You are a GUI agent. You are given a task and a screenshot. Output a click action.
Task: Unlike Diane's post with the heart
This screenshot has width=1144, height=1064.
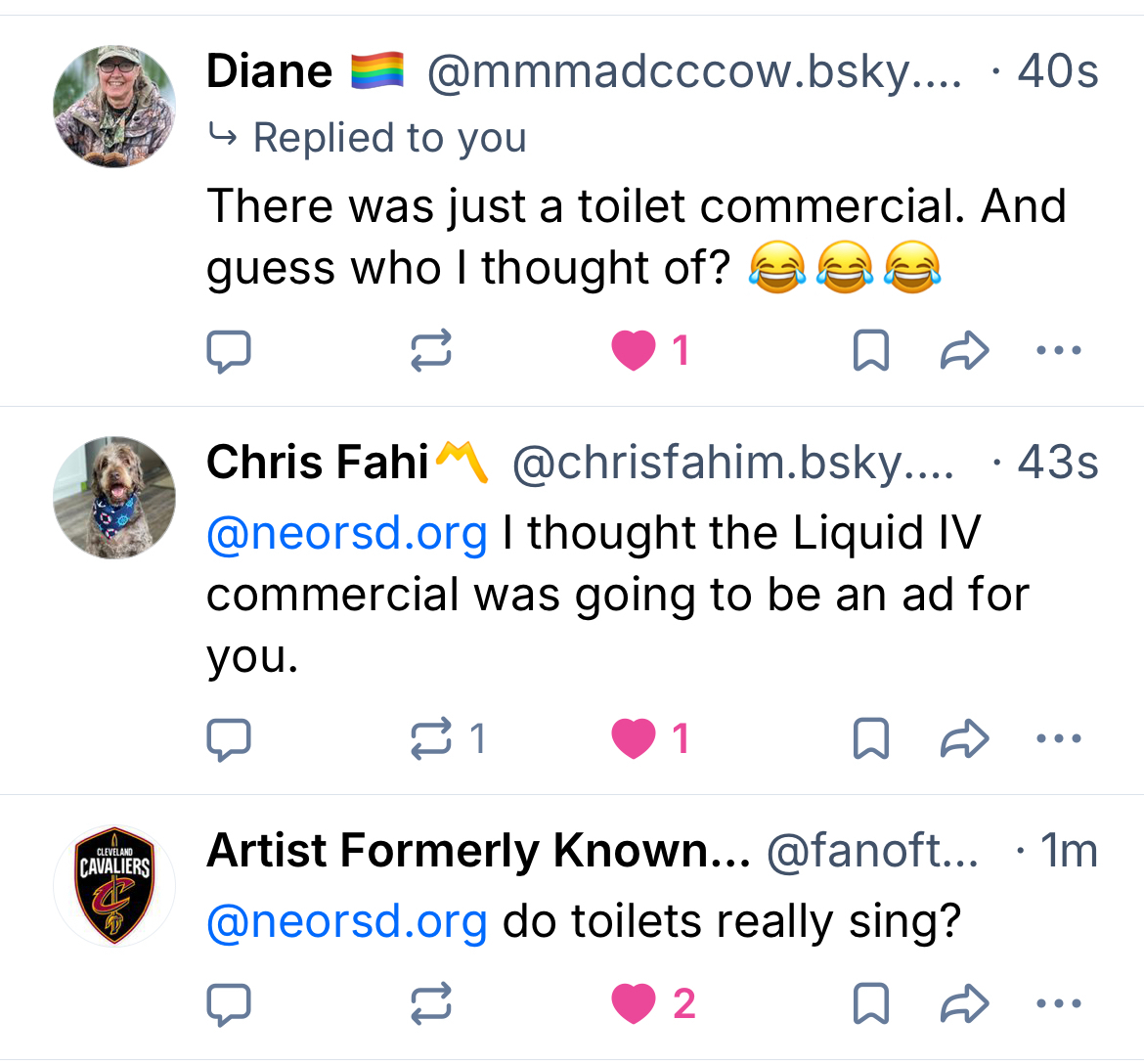[634, 350]
